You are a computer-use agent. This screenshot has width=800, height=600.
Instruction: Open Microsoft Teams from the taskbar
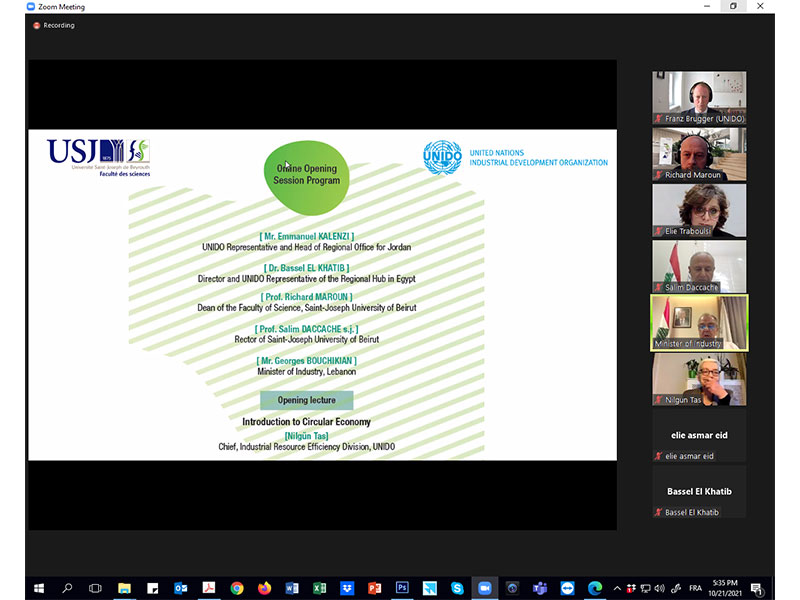540,588
